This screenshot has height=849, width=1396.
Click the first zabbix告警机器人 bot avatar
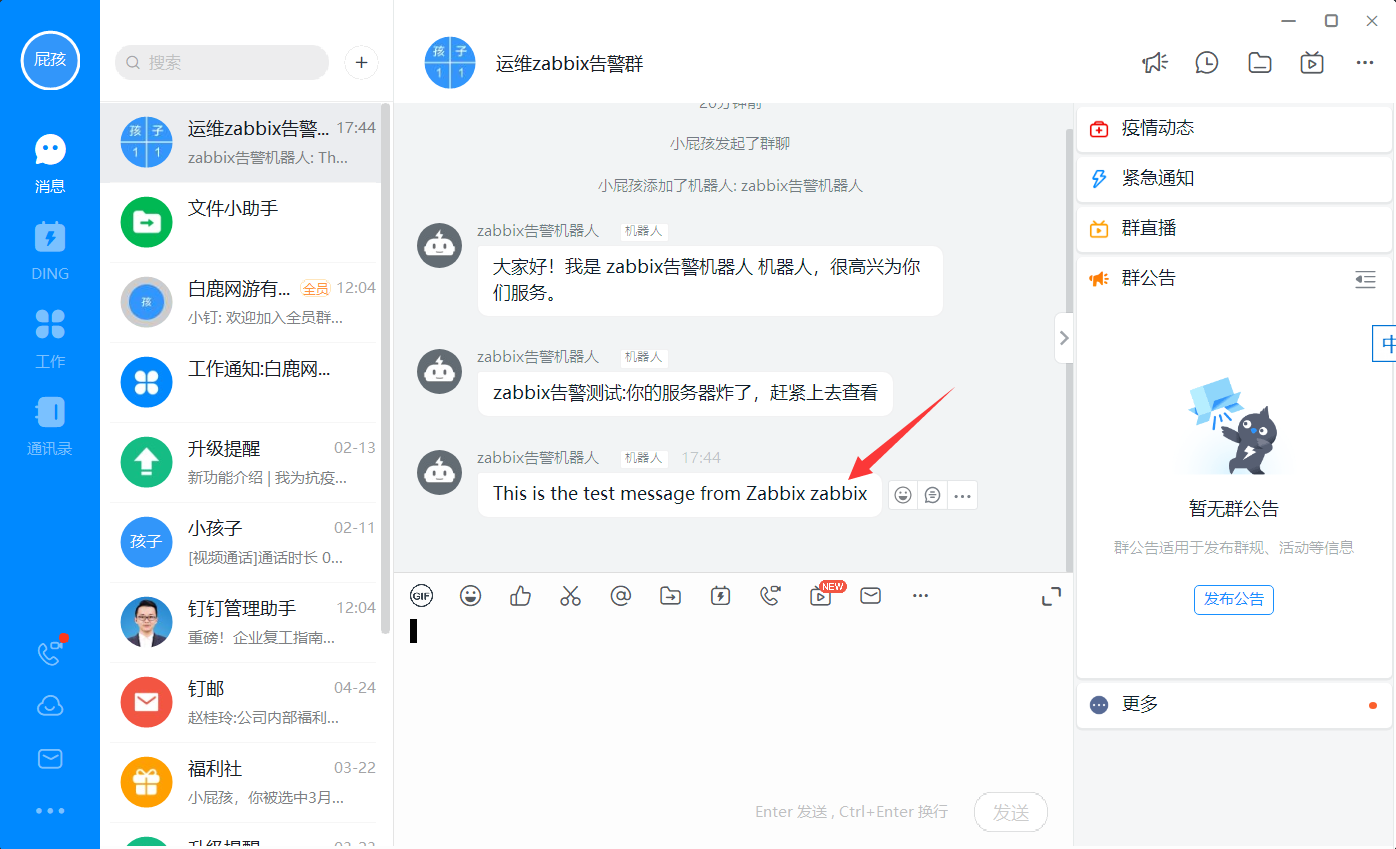[439, 245]
